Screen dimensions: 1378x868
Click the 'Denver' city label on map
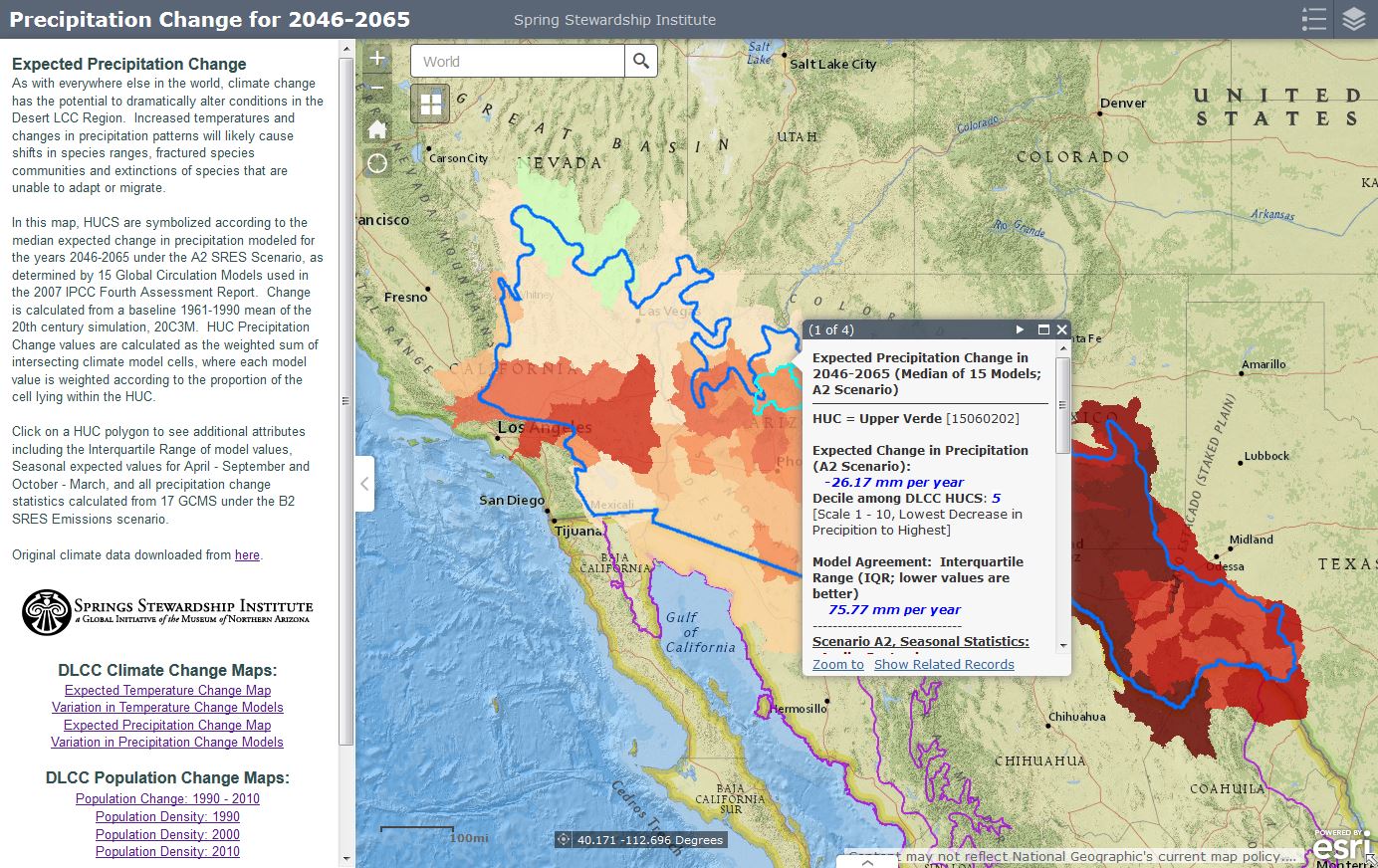pyautogui.click(x=1123, y=104)
